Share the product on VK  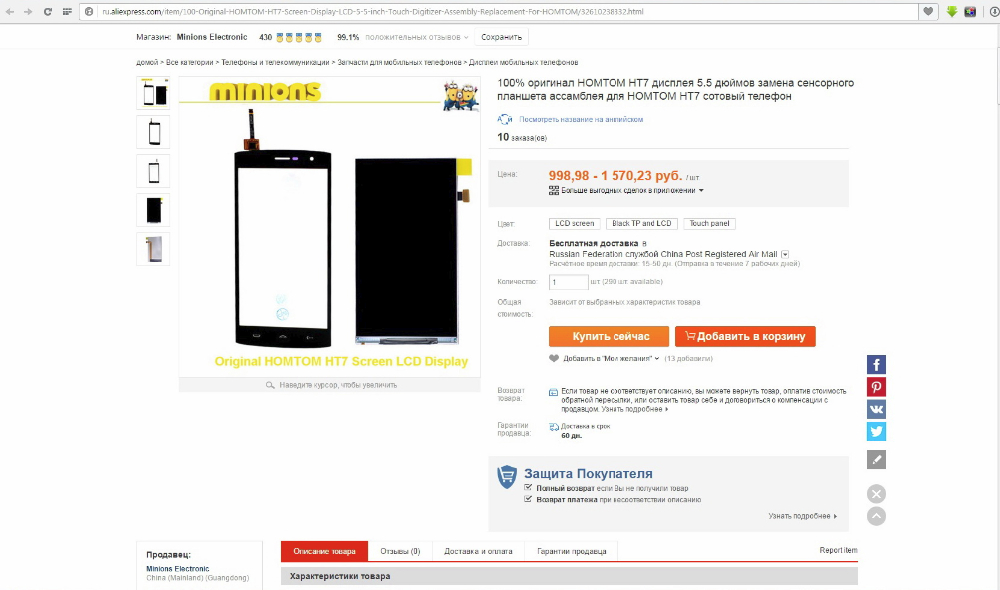tap(876, 409)
